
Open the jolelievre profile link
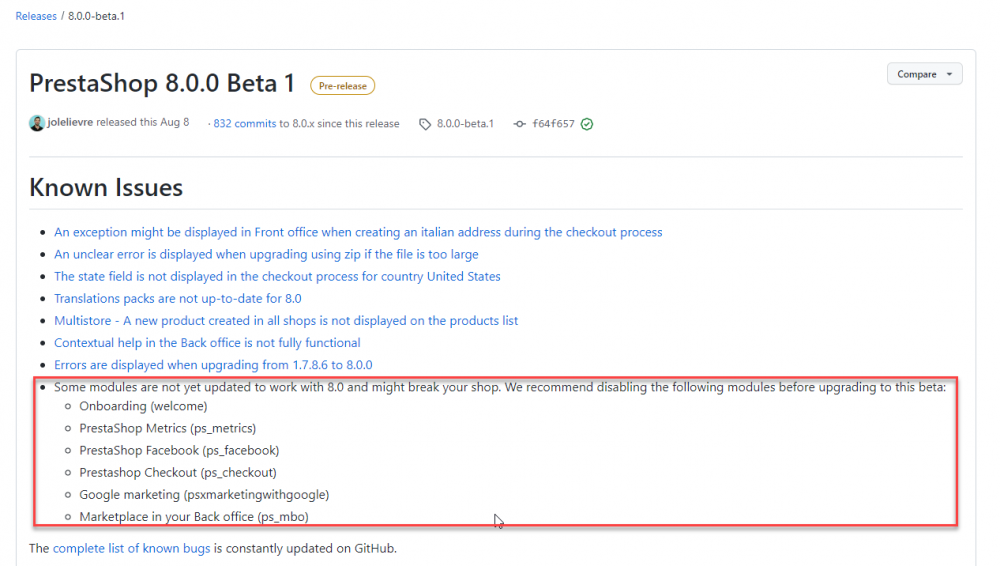[71, 123]
